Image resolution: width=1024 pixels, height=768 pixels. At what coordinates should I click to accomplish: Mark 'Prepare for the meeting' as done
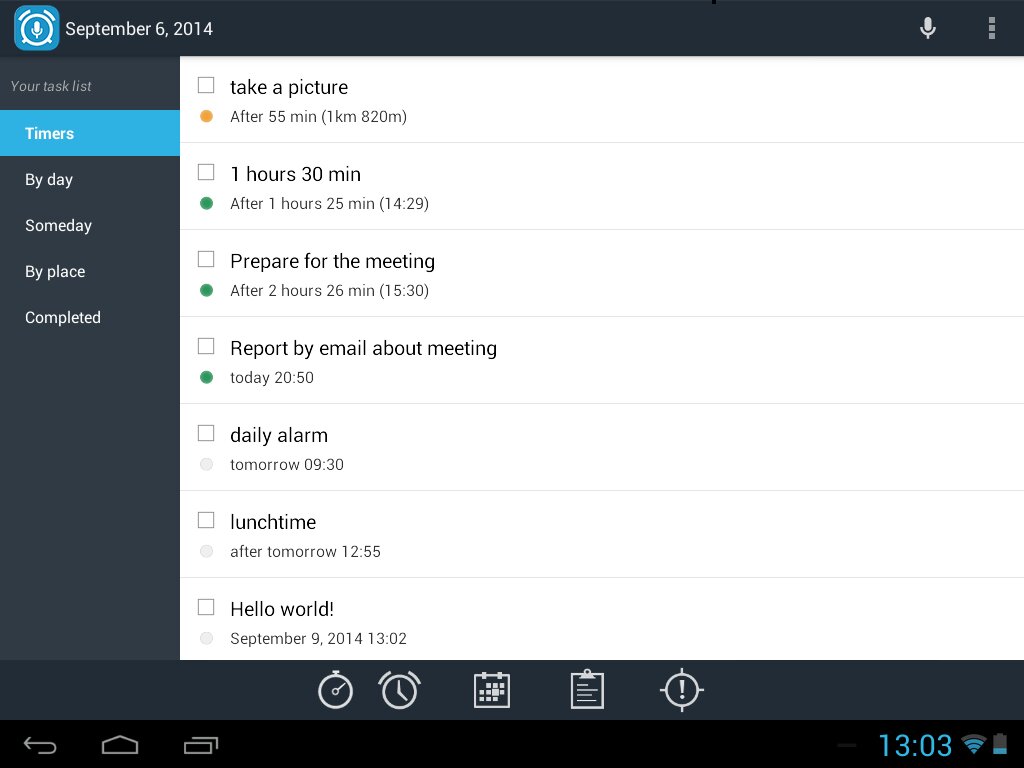206,259
